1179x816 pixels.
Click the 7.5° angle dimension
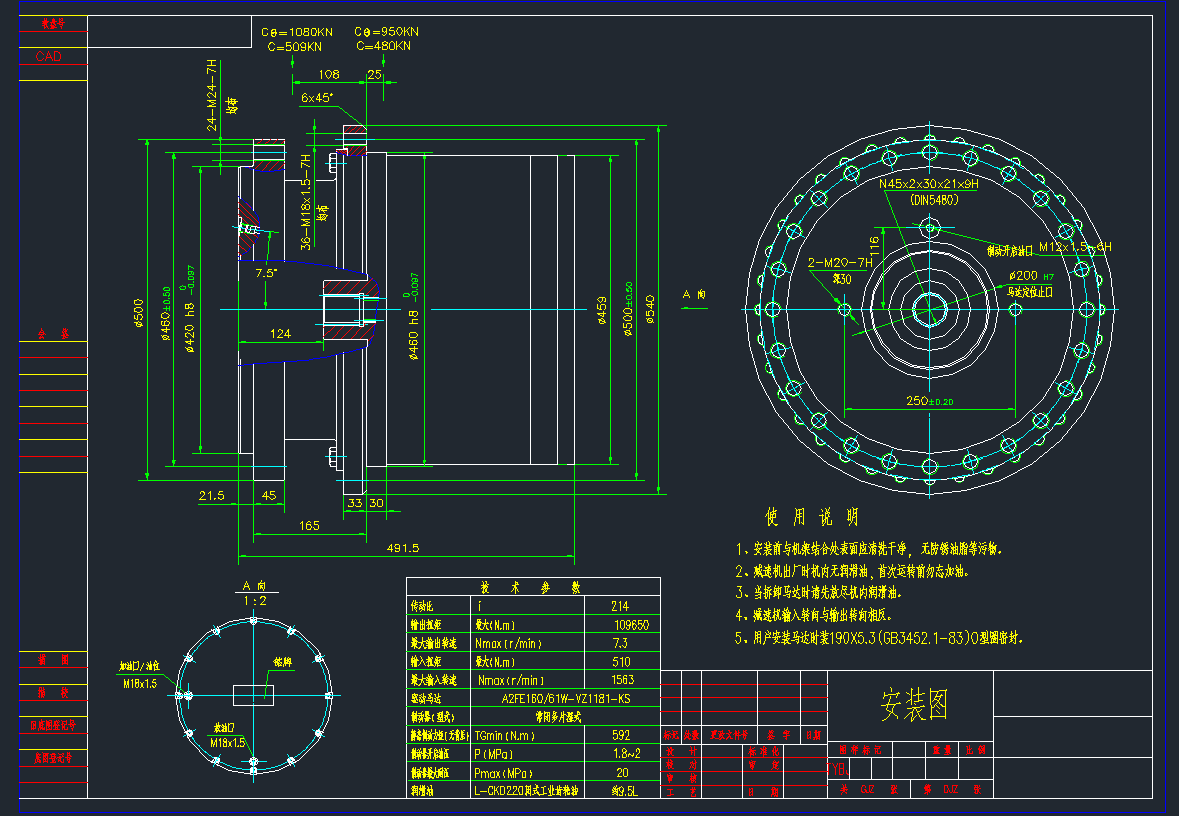point(266,273)
